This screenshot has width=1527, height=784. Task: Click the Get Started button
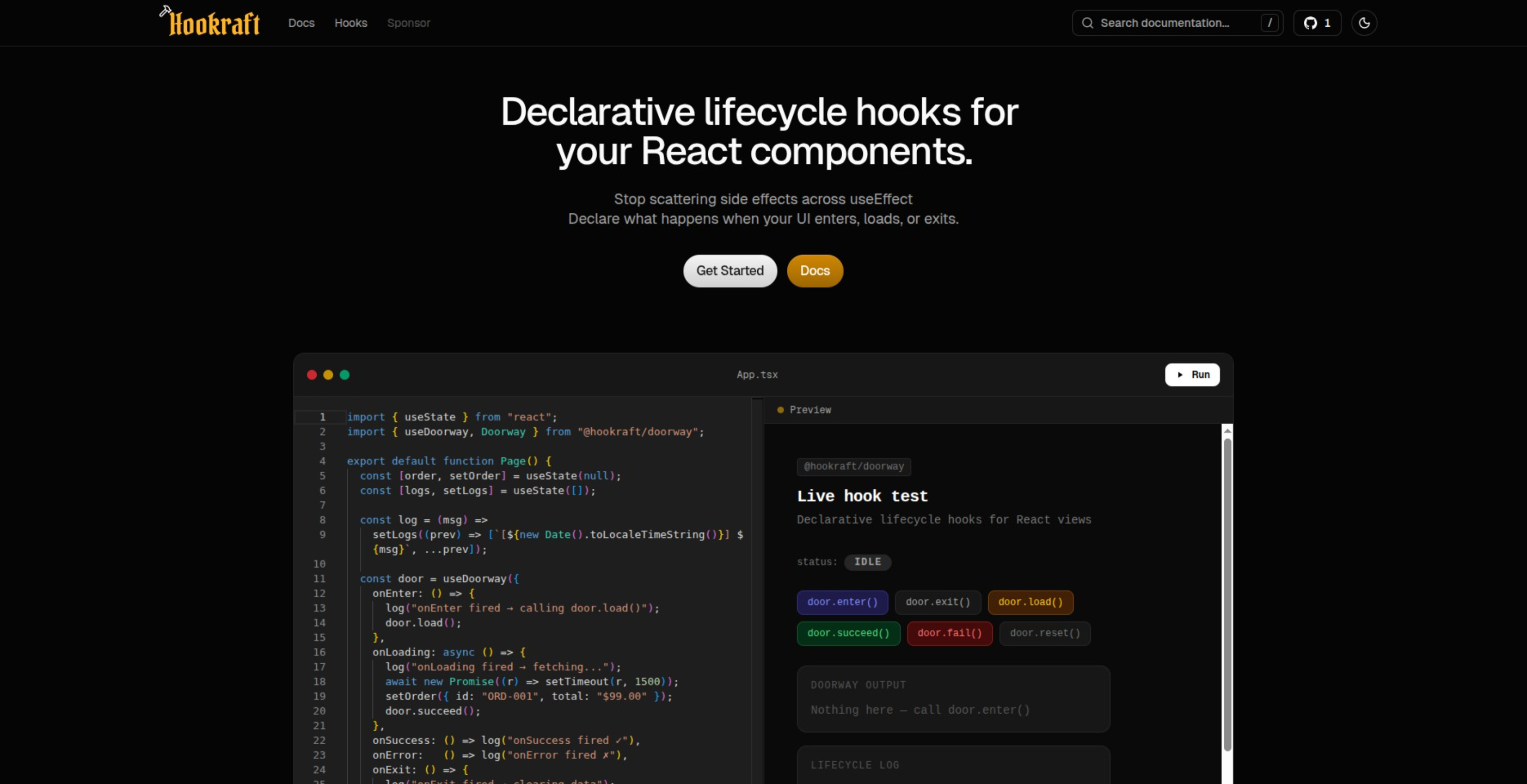pyautogui.click(x=730, y=271)
